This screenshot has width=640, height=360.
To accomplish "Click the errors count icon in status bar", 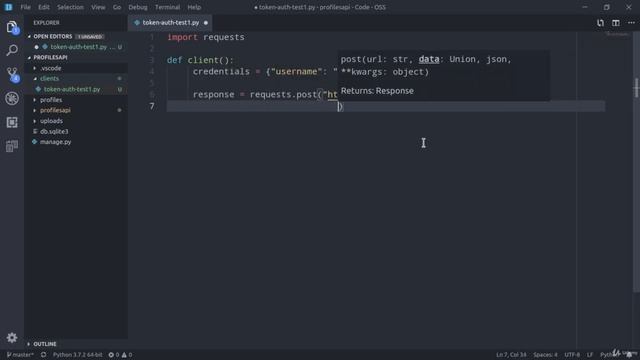I will 111,355.
